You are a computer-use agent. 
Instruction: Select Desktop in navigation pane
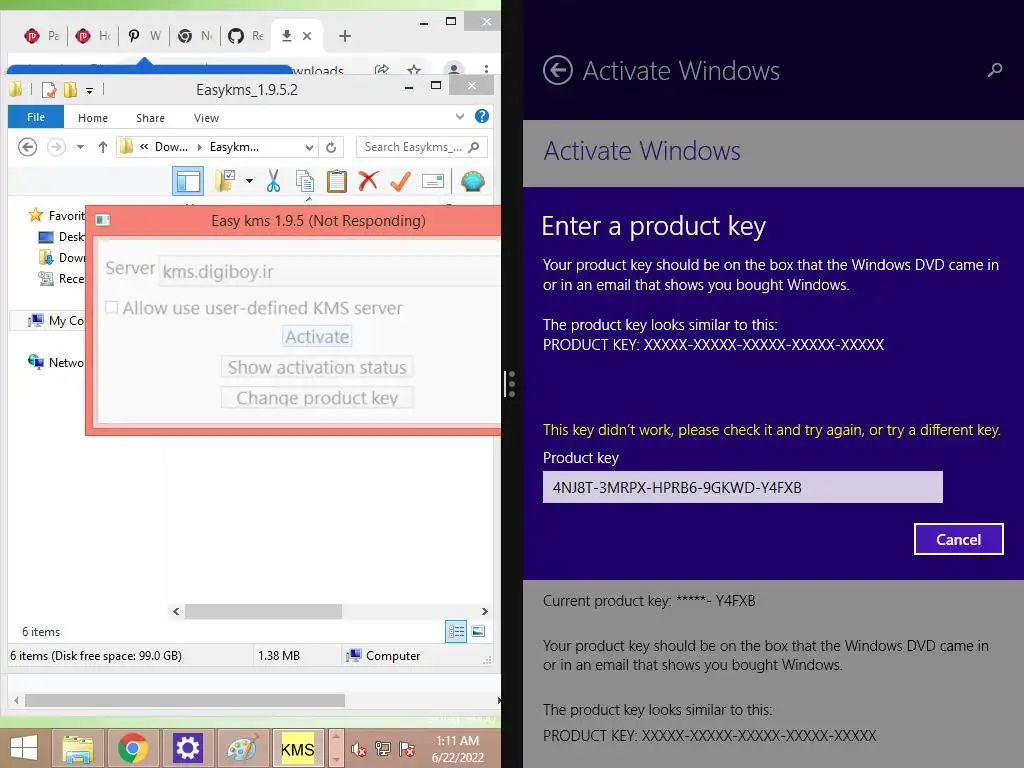[x=61, y=236]
